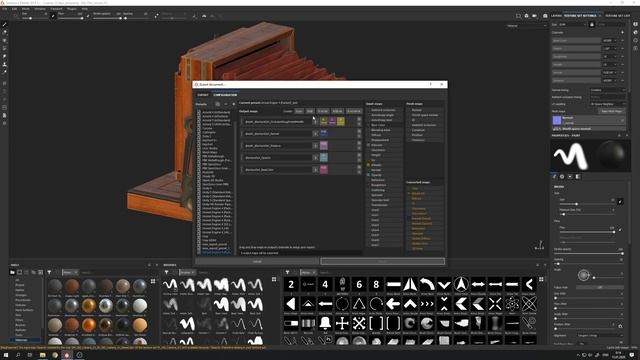Click the video camera icon in top-right toolbar
Image resolution: width=640 pixels, height=360 pixels.
534,16
